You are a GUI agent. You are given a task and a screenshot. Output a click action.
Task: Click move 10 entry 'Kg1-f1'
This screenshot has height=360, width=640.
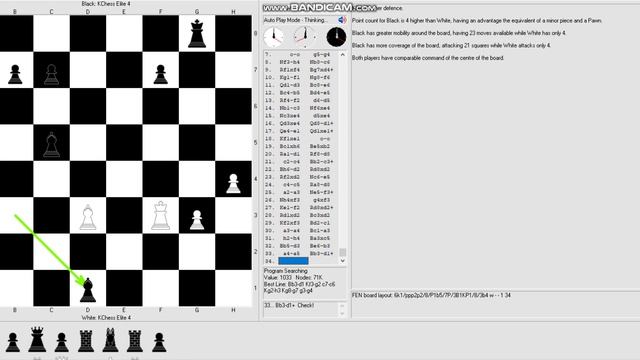(289, 77)
